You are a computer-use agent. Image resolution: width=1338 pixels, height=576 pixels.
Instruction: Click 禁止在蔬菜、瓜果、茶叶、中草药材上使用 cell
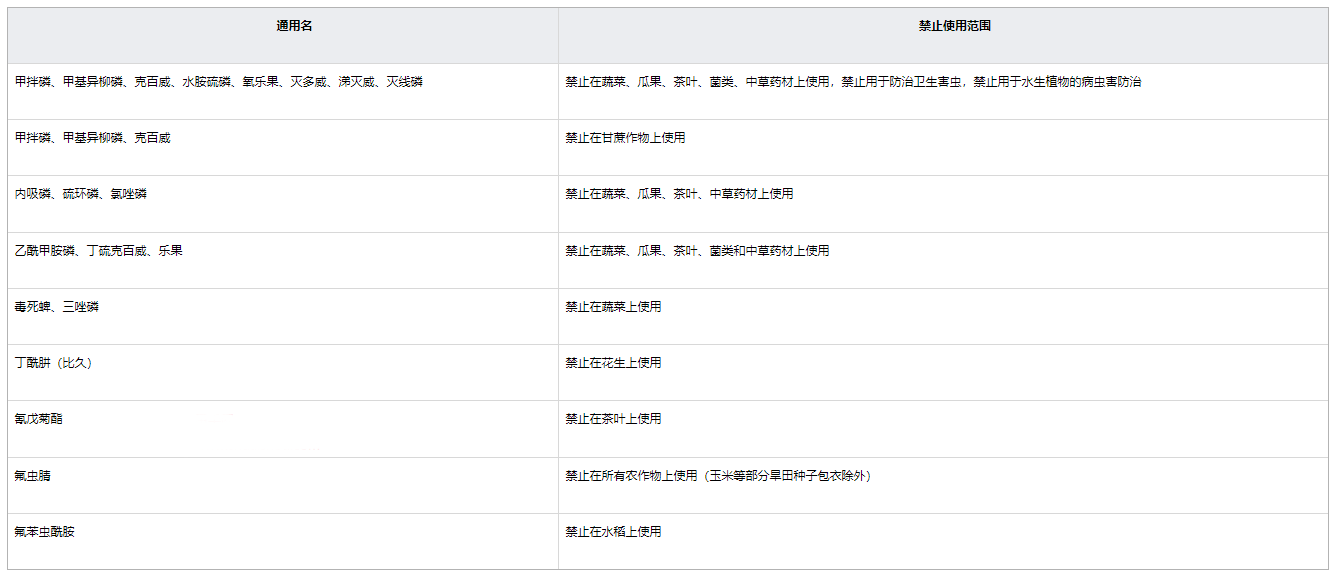679,194
